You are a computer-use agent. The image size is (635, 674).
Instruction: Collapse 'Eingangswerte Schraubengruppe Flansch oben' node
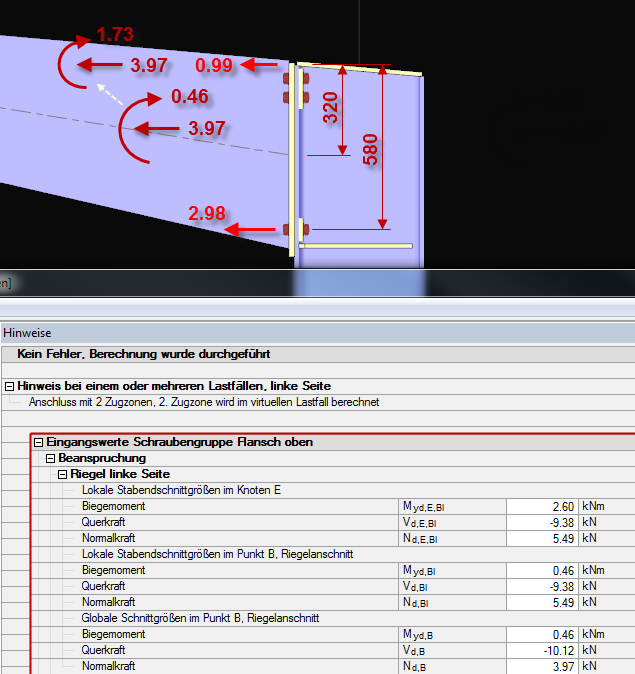[x=38, y=442]
